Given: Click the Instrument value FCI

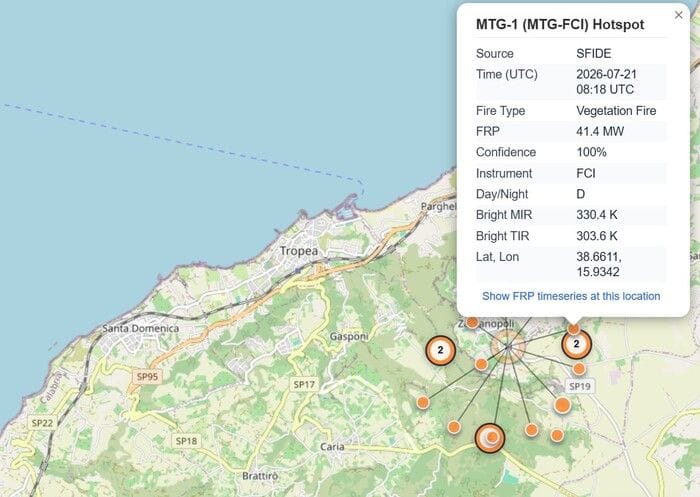Looking at the screenshot, I should tap(586, 173).
